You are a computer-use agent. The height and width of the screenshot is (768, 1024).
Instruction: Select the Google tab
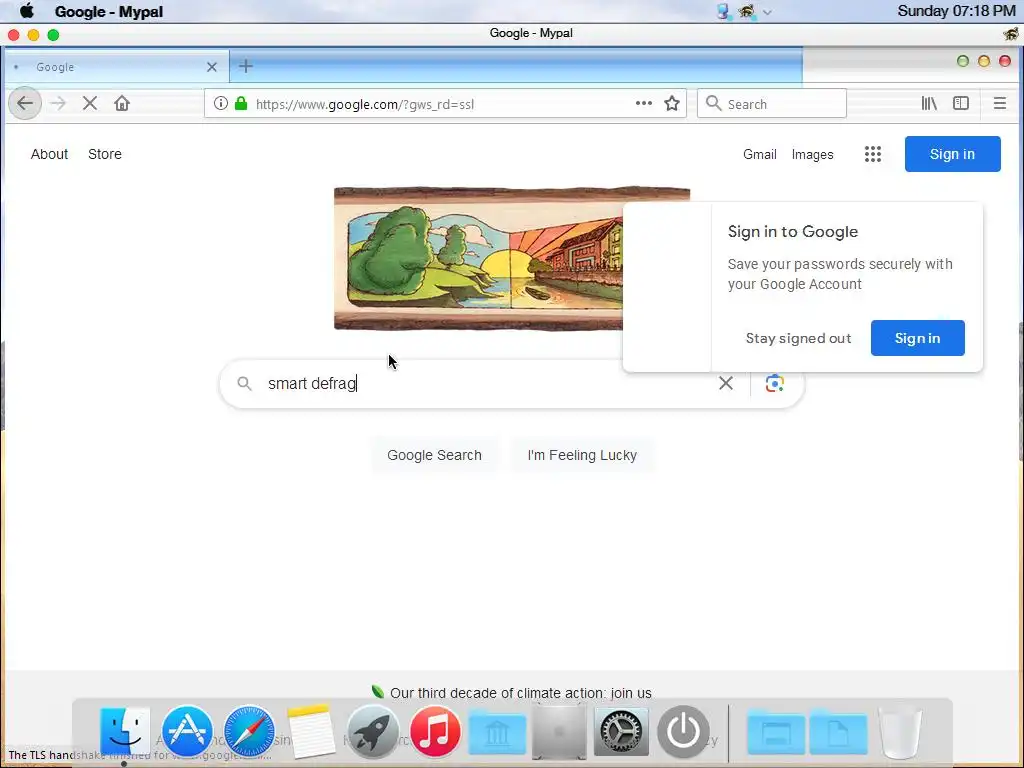pyautogui.click(x=116, y=67)
